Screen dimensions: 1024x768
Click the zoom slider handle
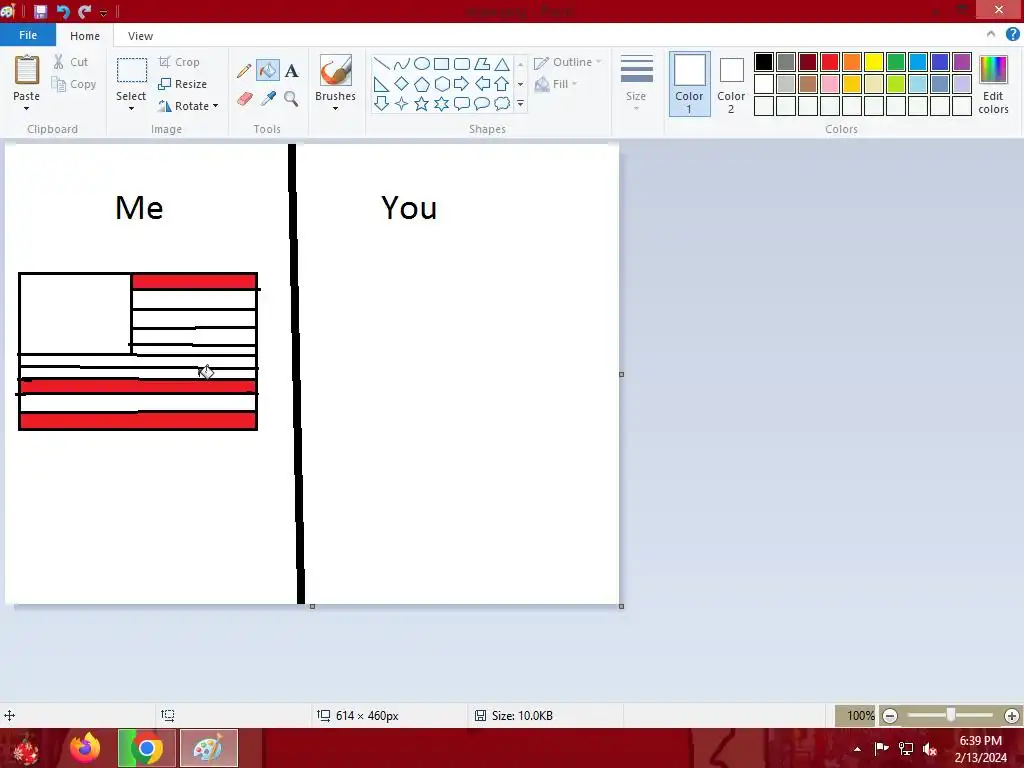pos(951,715)
